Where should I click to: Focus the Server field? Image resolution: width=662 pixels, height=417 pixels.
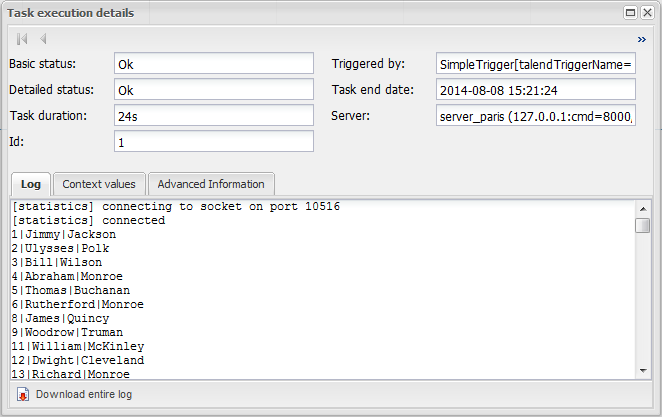[536, 116]
